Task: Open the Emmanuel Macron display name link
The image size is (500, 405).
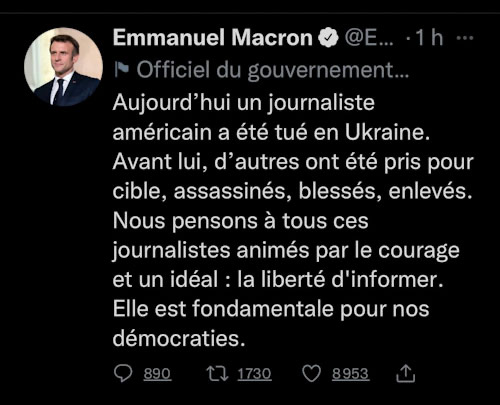Action: tap(212, 37)
